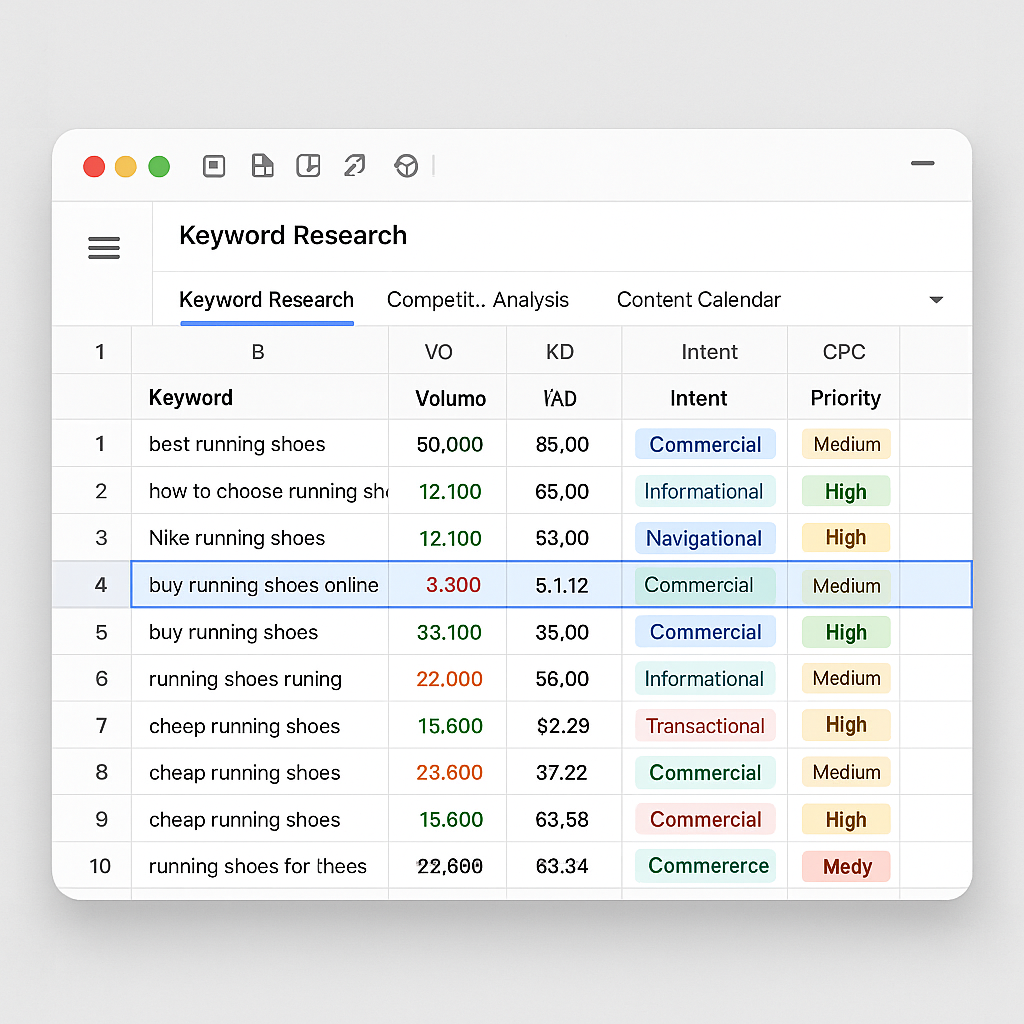Image resolution: width=1024 pixels, height=1024 pixels.
Task: Click the 33.100 volume cell
Action: tap(447, 632)
